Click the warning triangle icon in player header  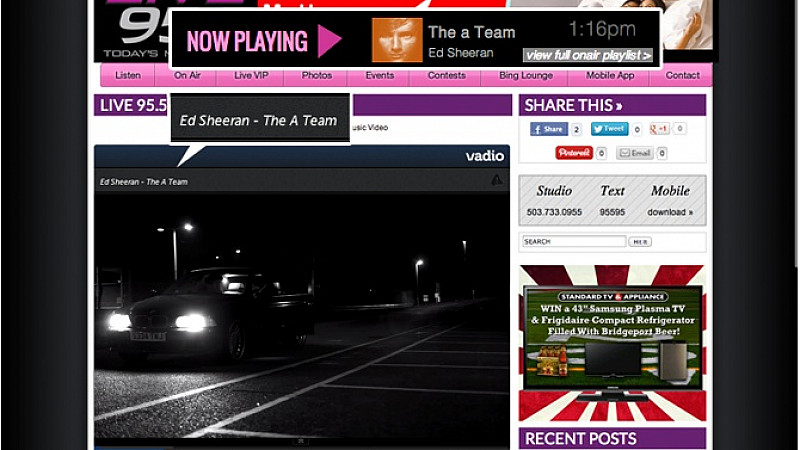coord(496,180)
